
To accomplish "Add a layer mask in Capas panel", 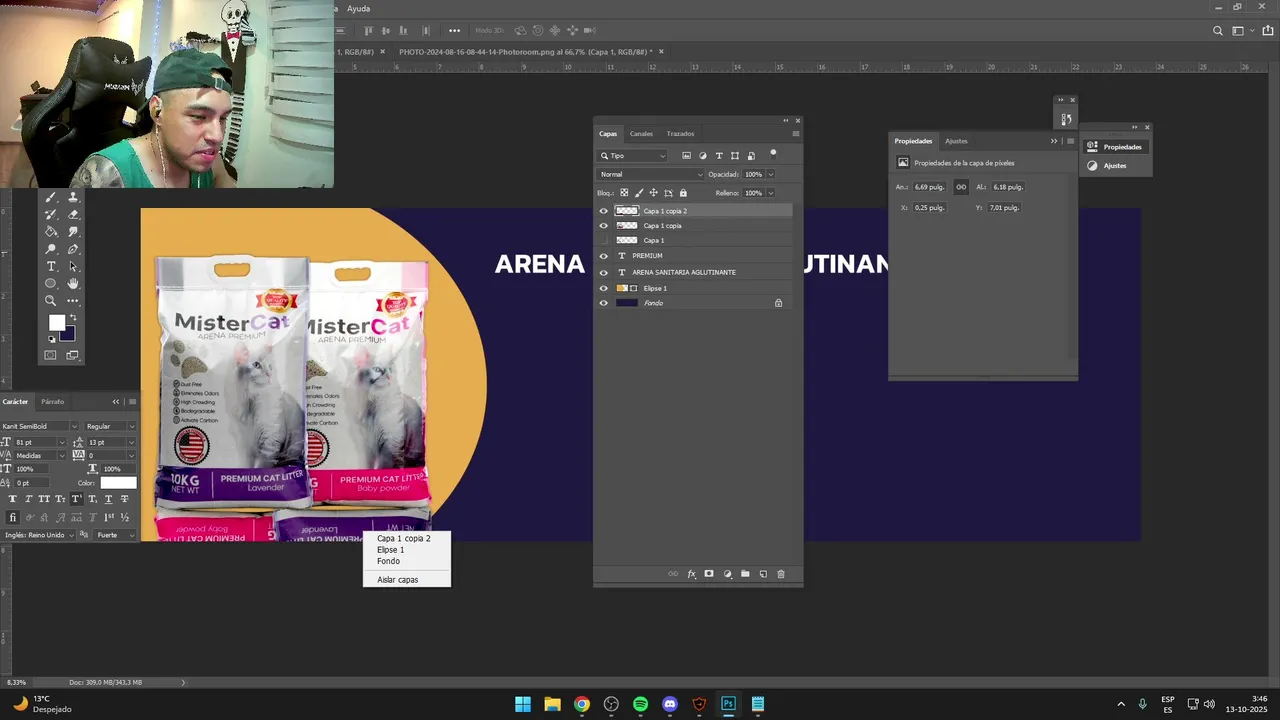I will click(x=709, y=574).
